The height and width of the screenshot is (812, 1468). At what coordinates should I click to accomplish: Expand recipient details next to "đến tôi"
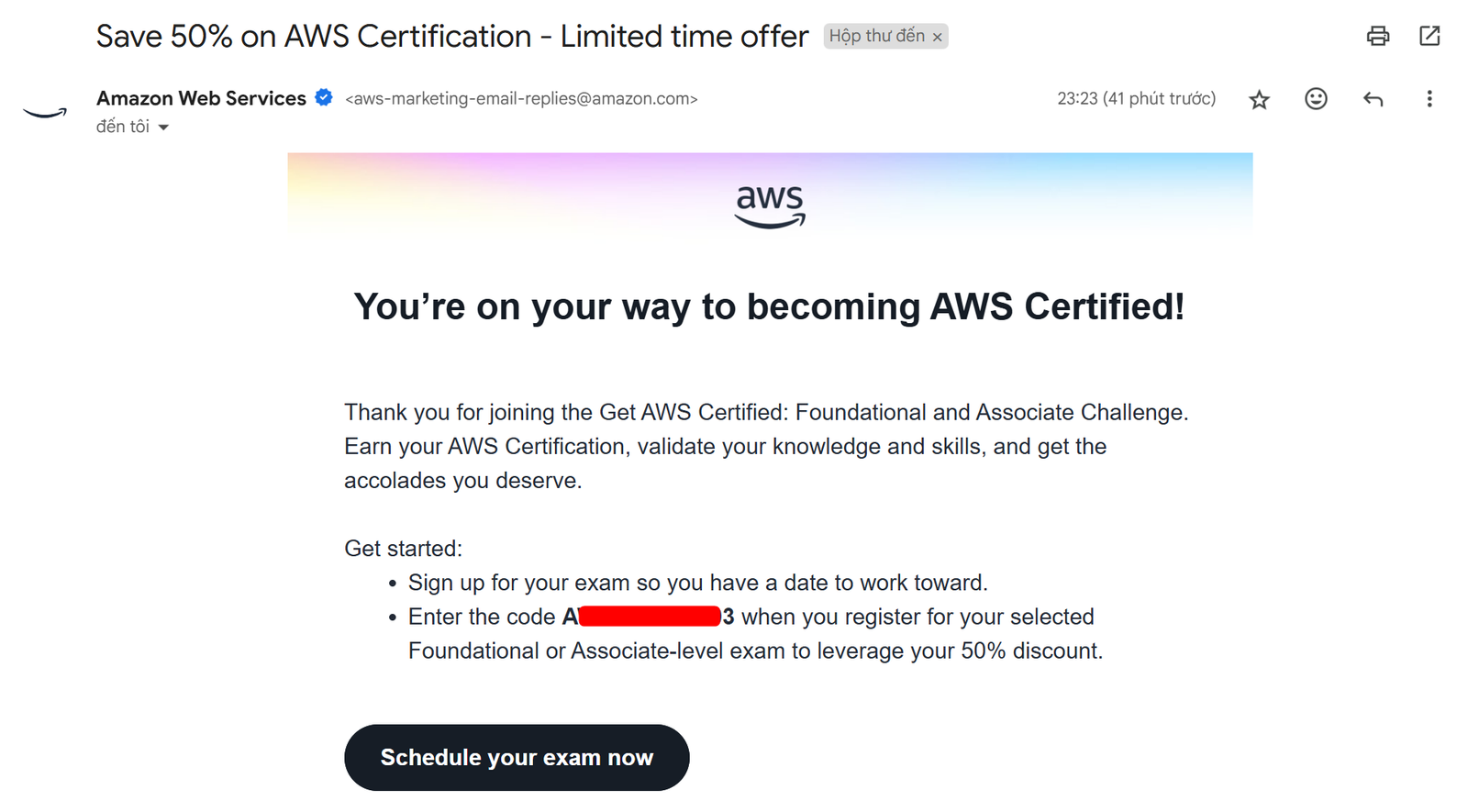[x=163, y=128]
